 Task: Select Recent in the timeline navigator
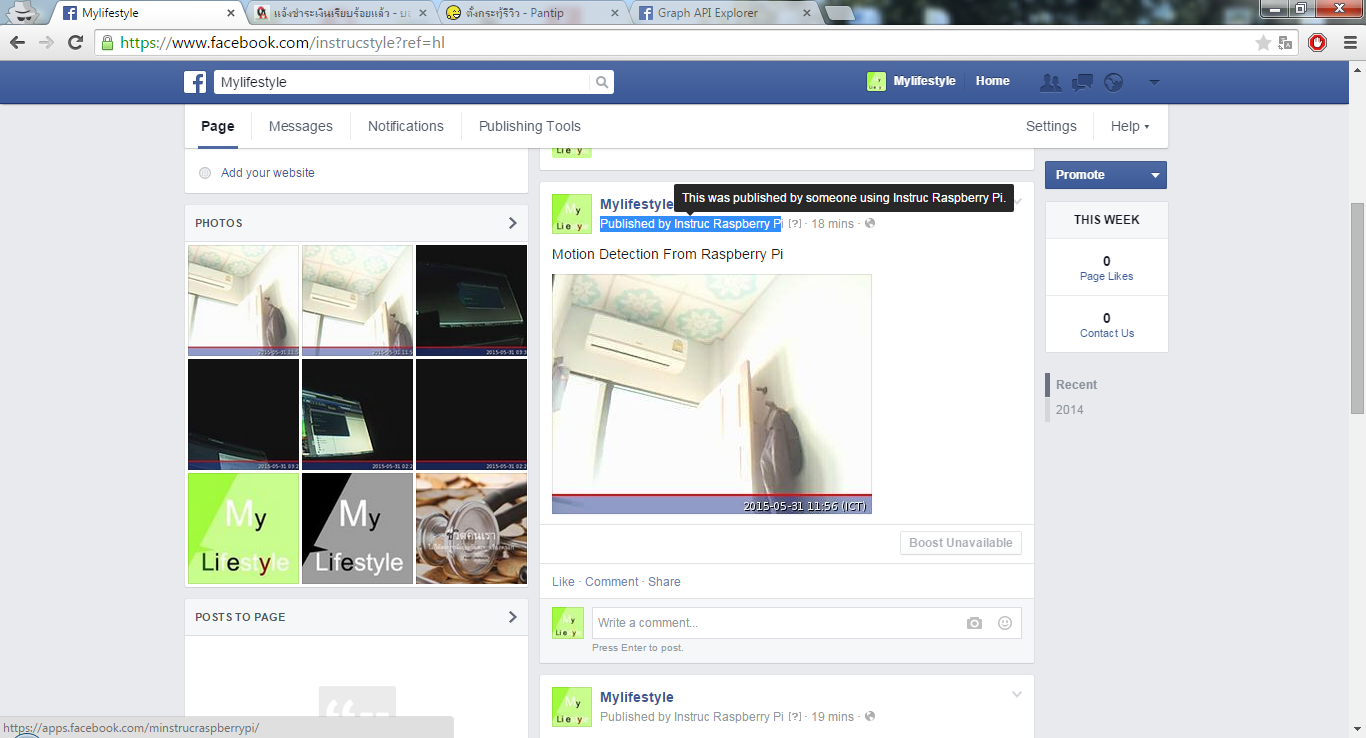click(1076, 385)
